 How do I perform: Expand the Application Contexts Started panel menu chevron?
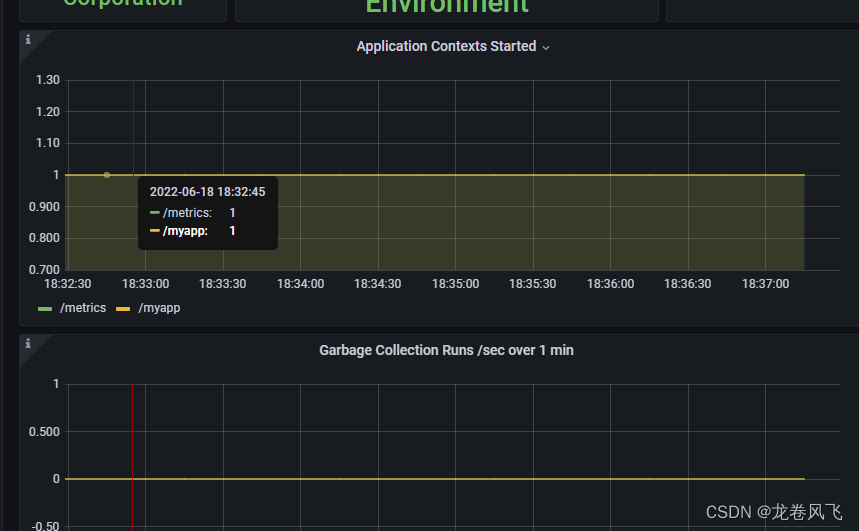pos(546,48)
